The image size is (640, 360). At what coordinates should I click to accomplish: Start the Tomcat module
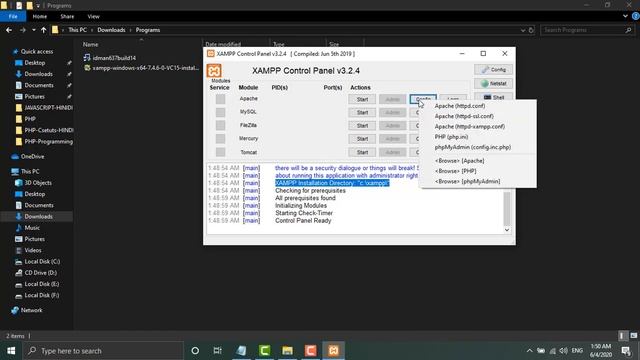tap(362, 152)
